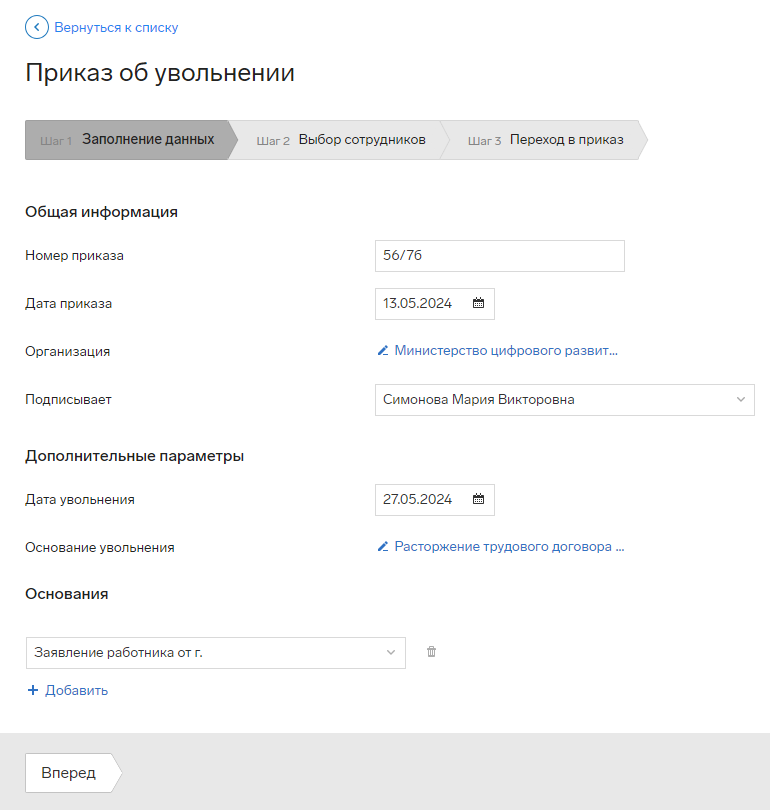Click pencil icon next to organization
770x810 pixels.
[383, 351]
